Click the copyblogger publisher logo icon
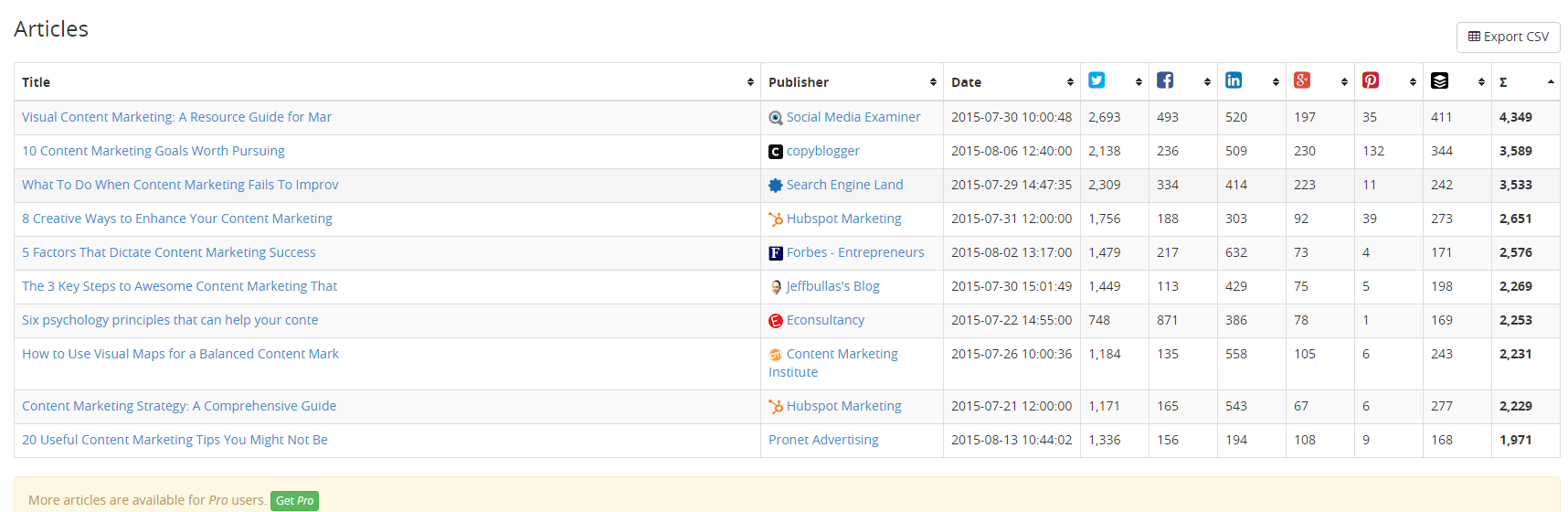 [x=776, y=152]
